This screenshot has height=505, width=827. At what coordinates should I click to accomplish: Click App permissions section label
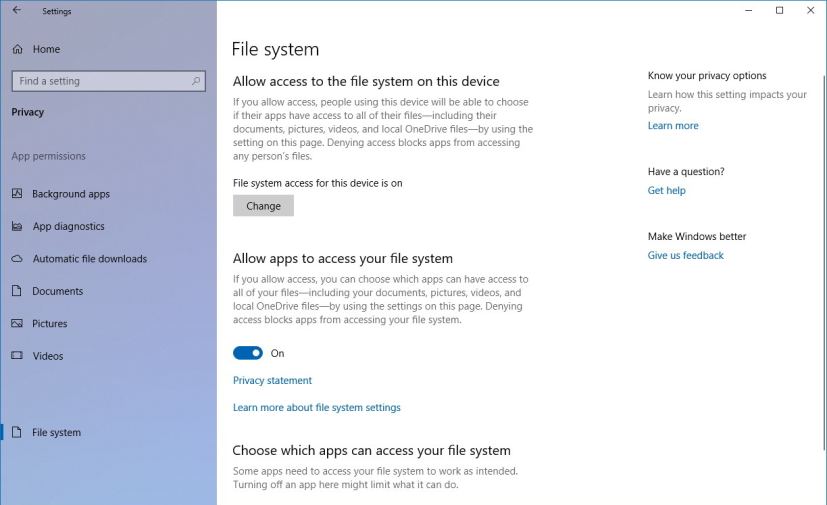(49, 156)
